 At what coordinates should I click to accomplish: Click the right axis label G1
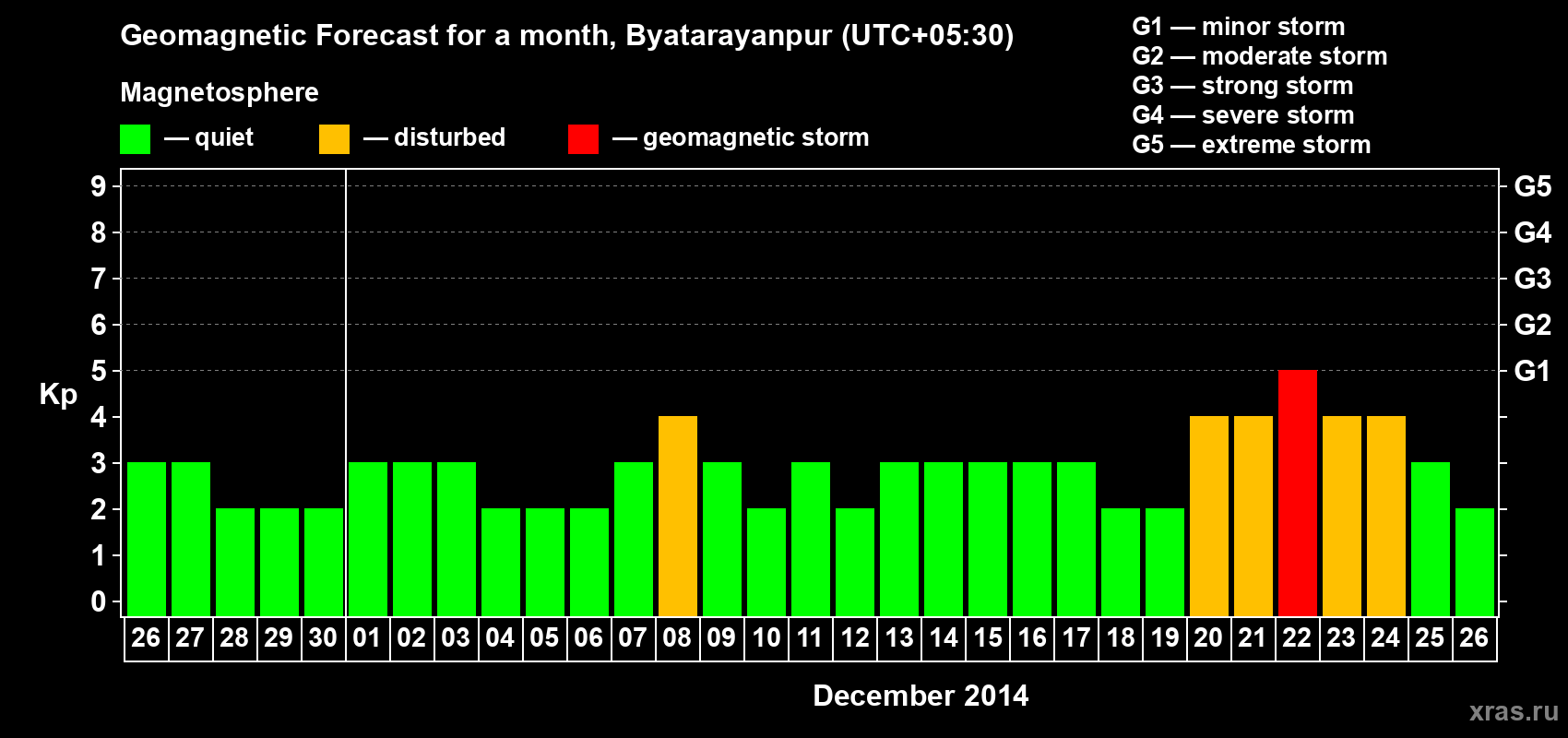click(1532, 371)
